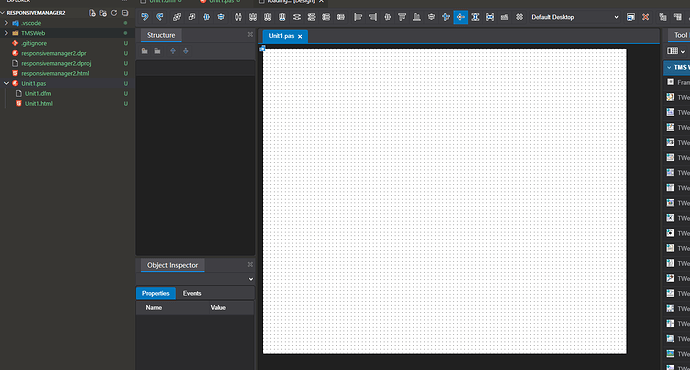Click the form handle icon at canvas corner
This screenshot has height=370, width=690.
pos(262,48)
